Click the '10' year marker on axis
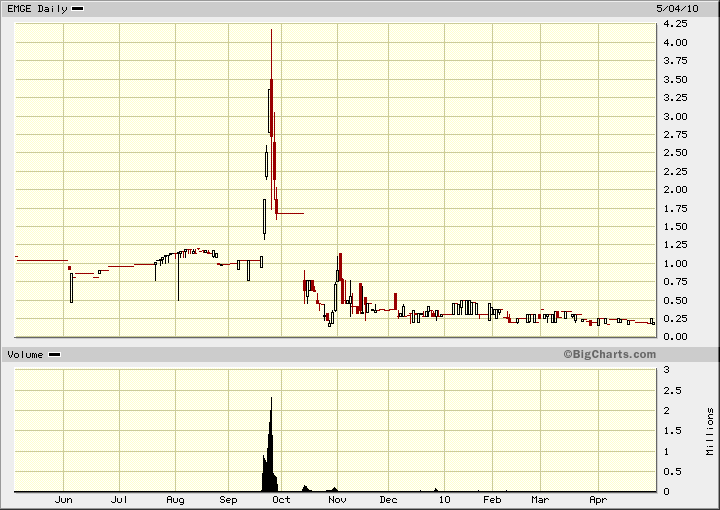 444,499
